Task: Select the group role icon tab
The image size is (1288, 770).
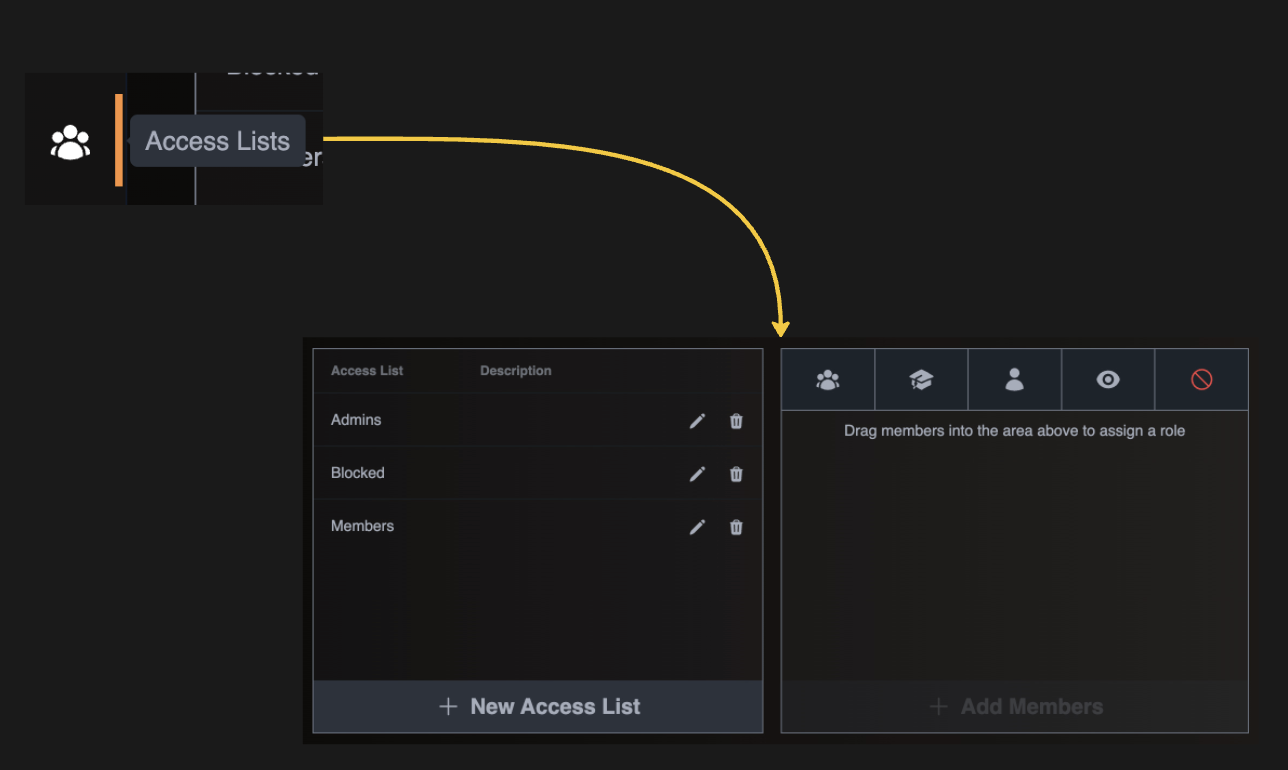Action: tap(828, 380)
